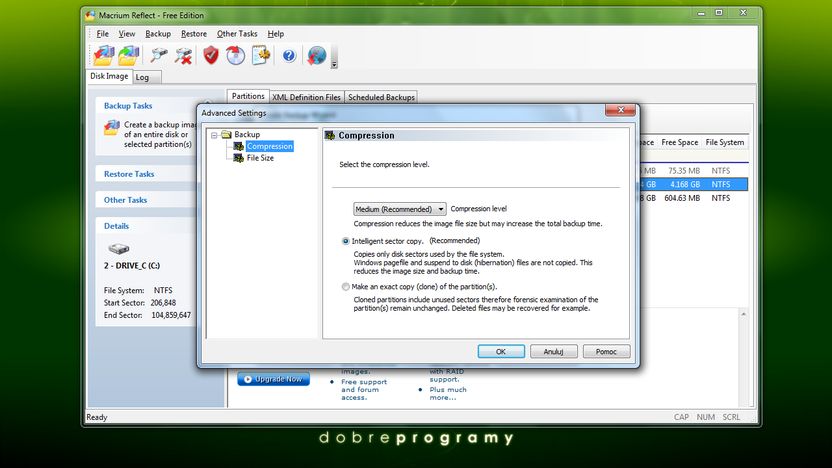The image size is (832, 468).
Task: Select Intelligent sector copy radio button
Action: pyautogui.click(x=345, y=241)
